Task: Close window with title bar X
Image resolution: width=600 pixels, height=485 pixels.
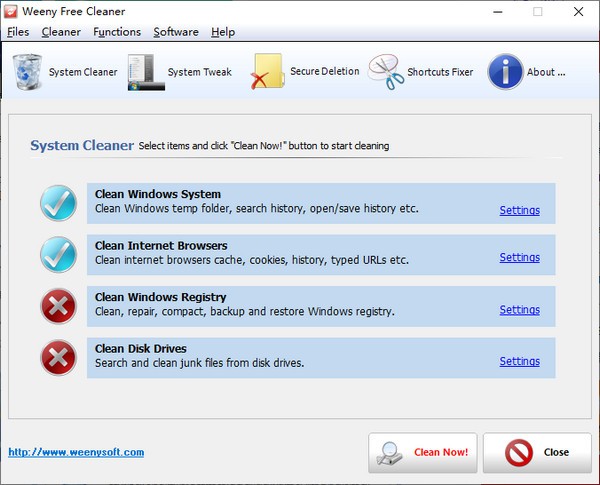Action: [x=578, y=12]
